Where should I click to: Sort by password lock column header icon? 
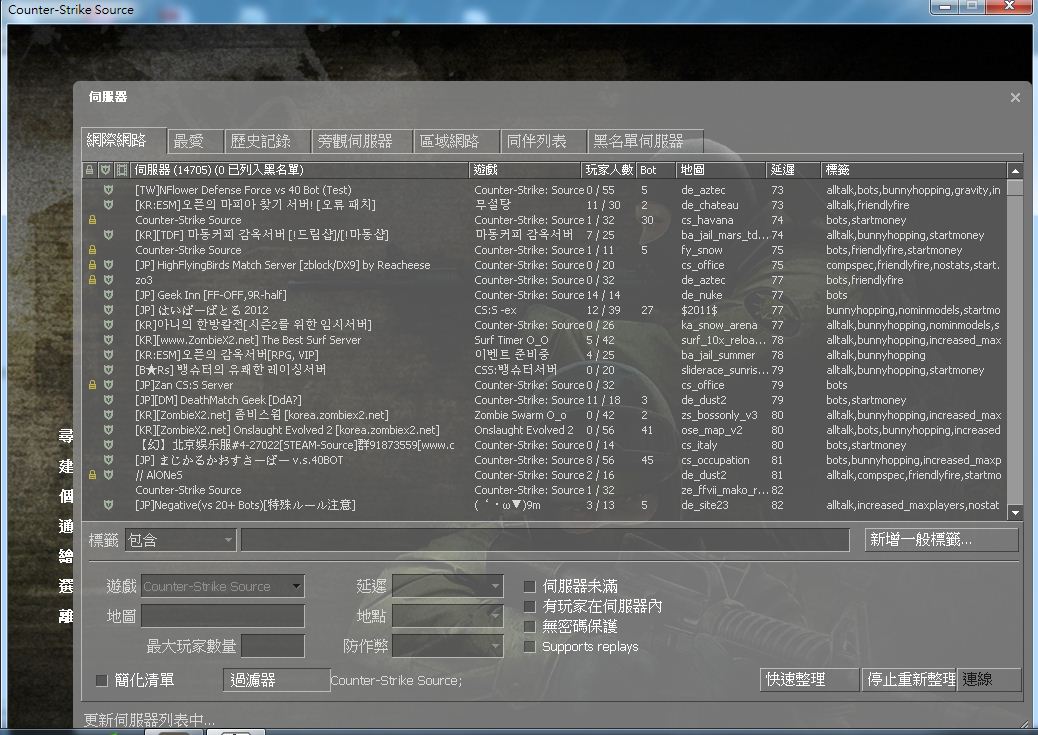tap(89, 170)
